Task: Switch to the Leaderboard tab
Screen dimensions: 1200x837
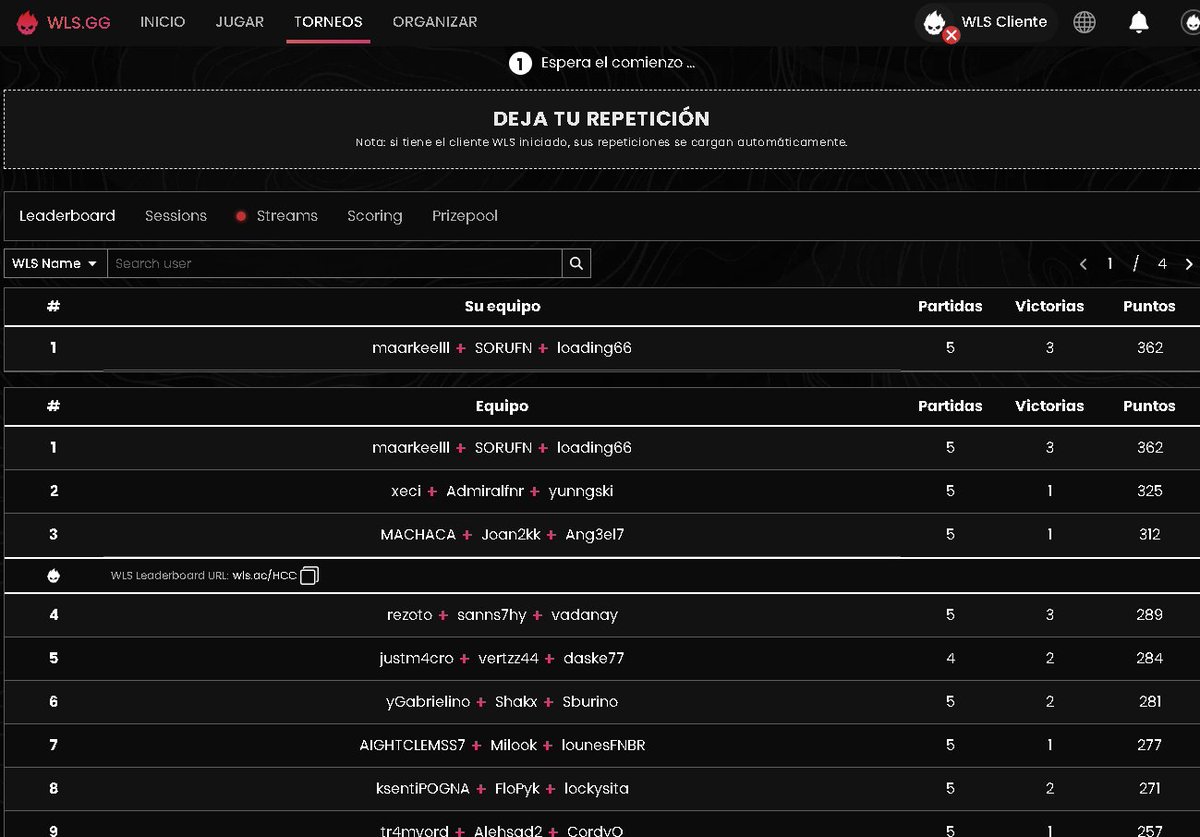Action: point(67,216)
